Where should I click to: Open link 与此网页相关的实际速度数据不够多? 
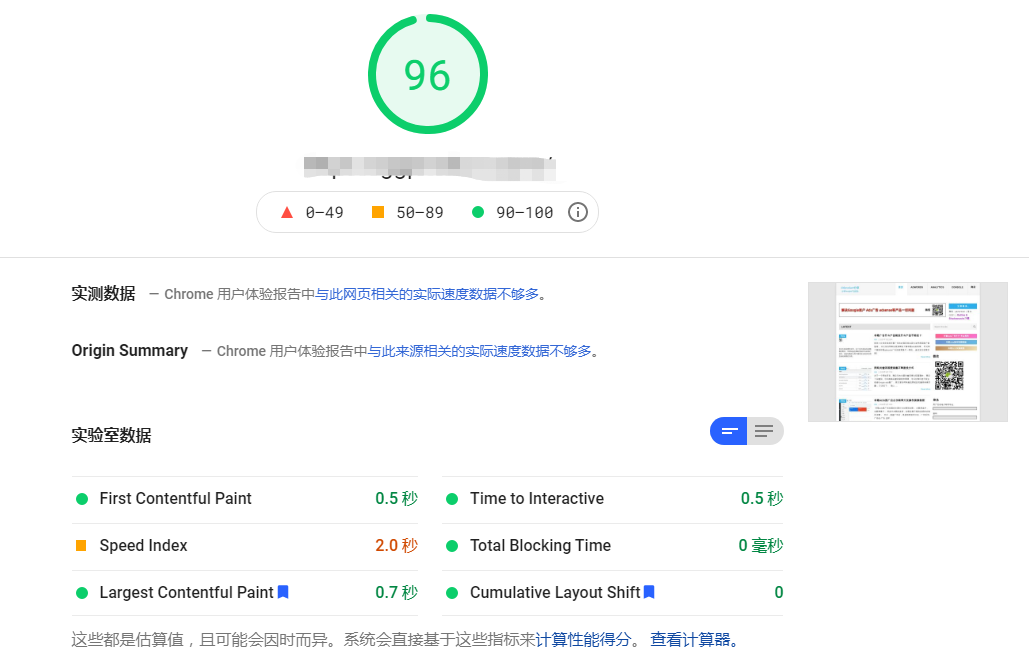427,294
